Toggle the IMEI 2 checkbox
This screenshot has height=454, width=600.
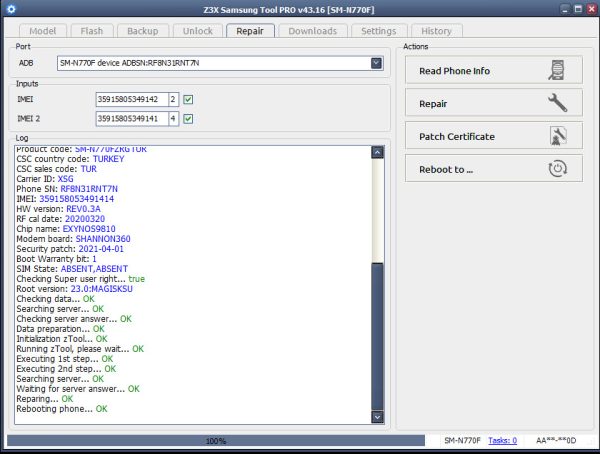[188, 119]
